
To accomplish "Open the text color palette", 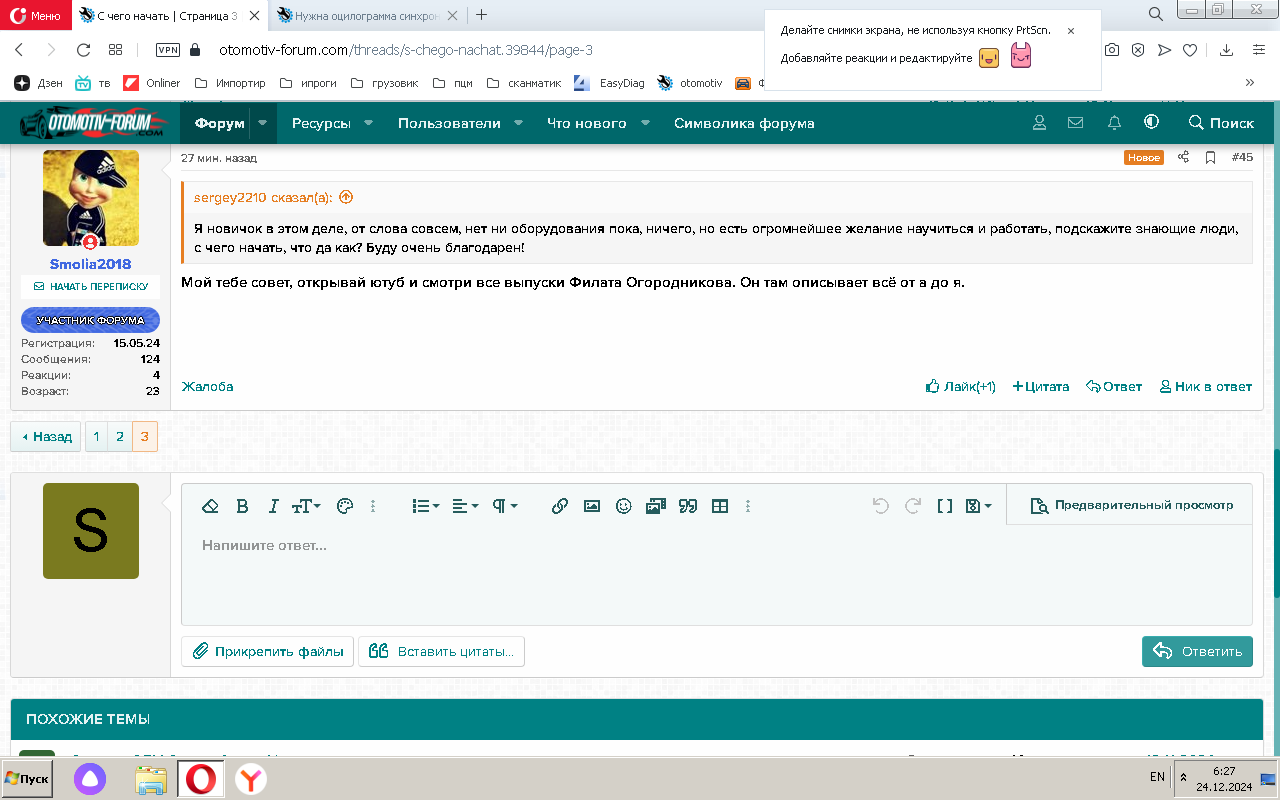I will (x=345, y=507).
